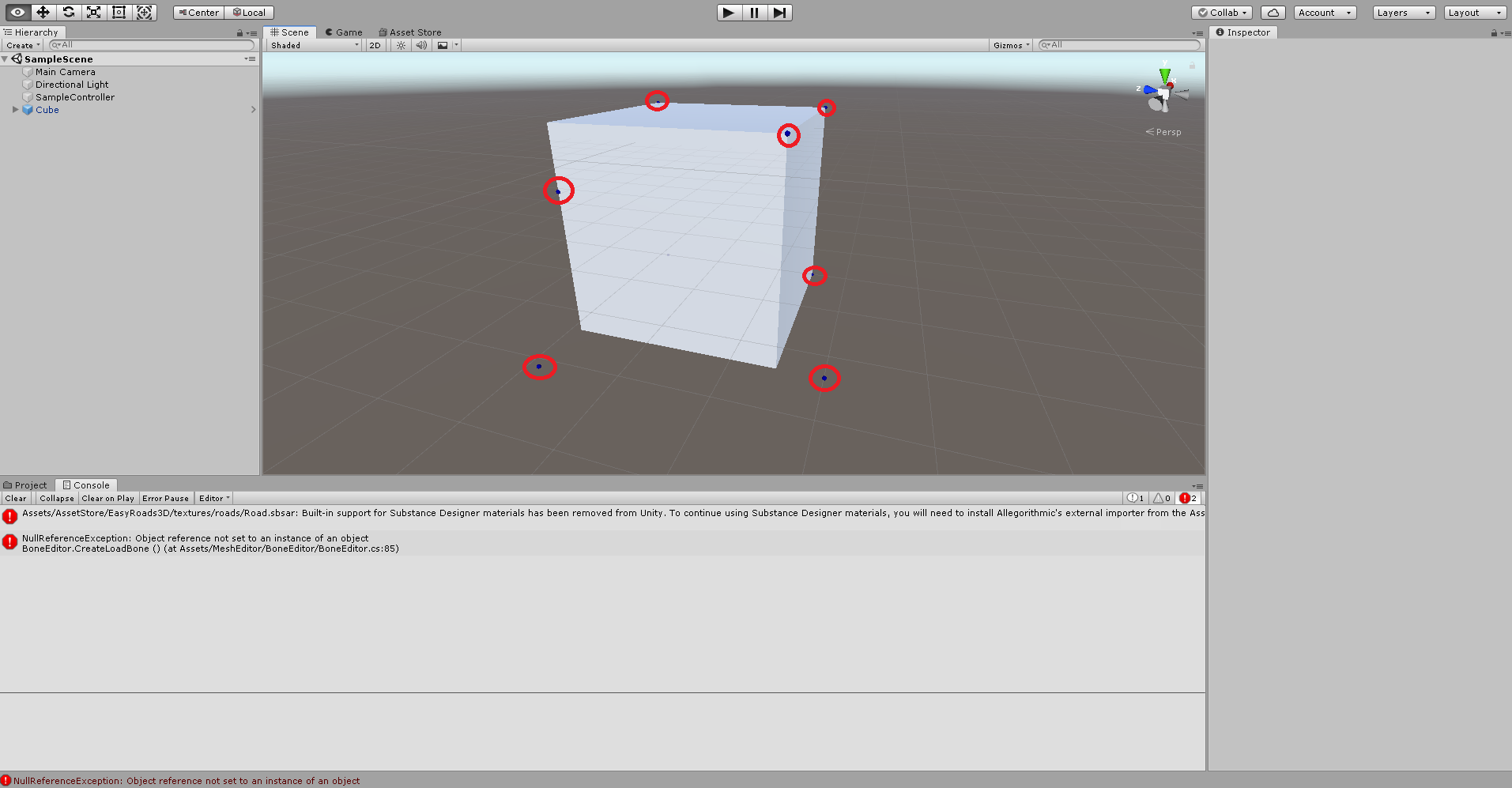The width and height of the screenshot is (1512, 788).
Task: Open the Account dropdown
Action: 1325,13
